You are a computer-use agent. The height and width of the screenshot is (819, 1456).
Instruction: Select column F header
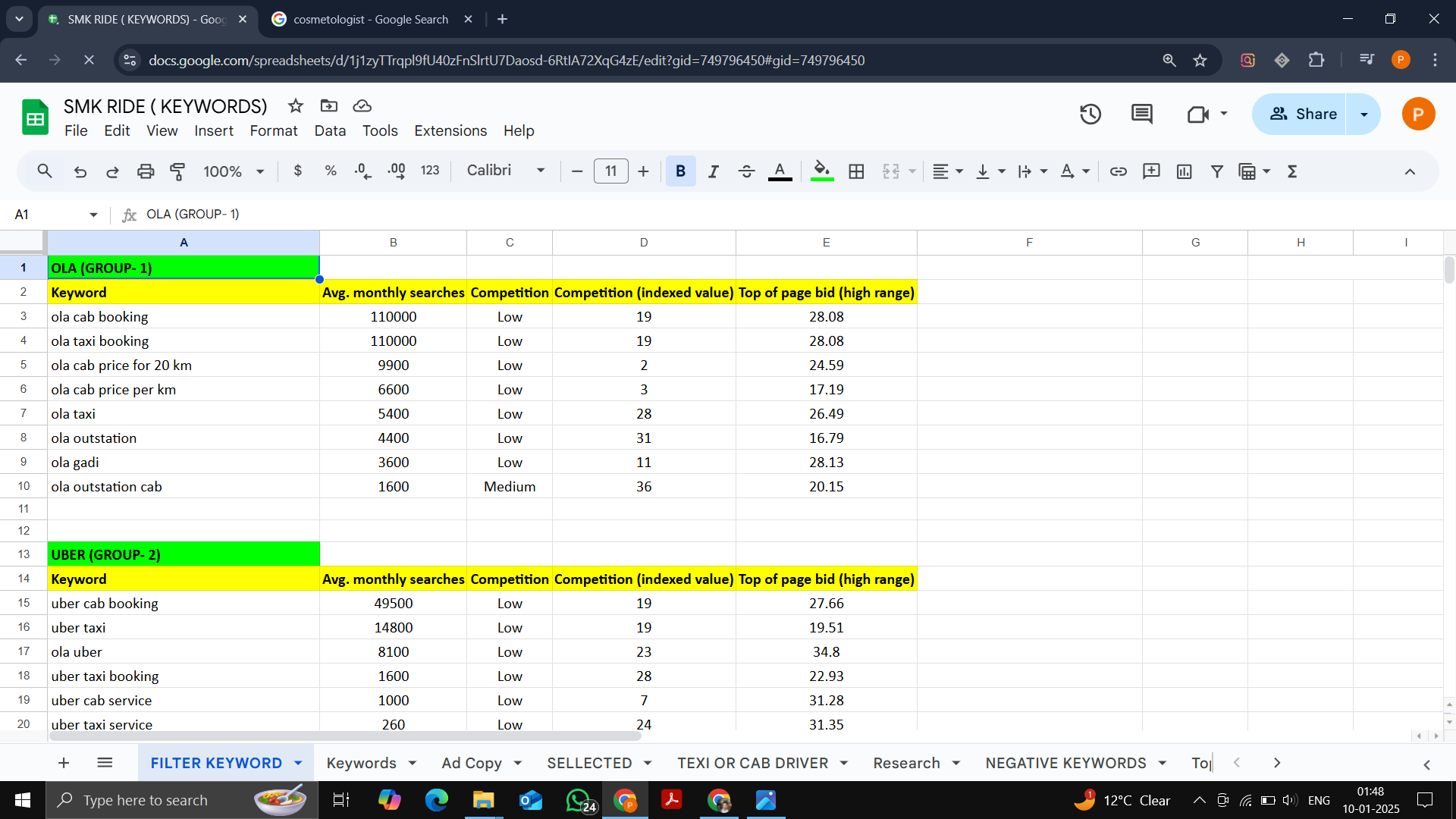1029,243
